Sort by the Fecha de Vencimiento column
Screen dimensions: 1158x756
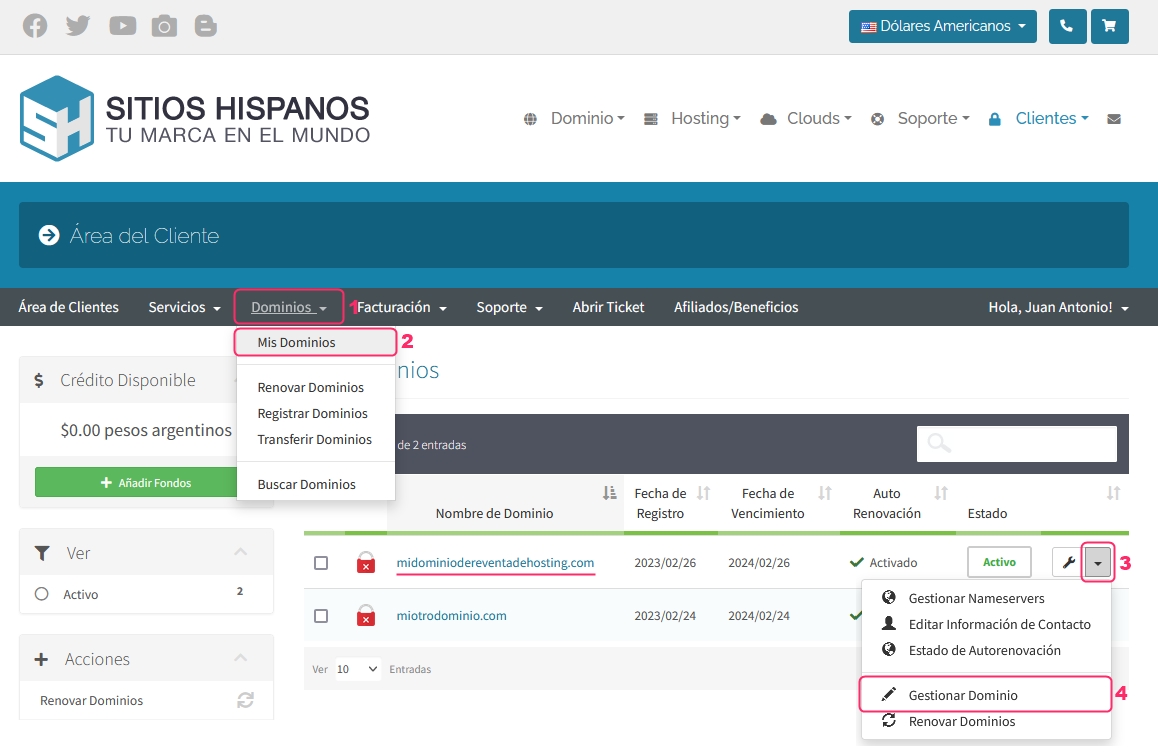click(768, 503)
